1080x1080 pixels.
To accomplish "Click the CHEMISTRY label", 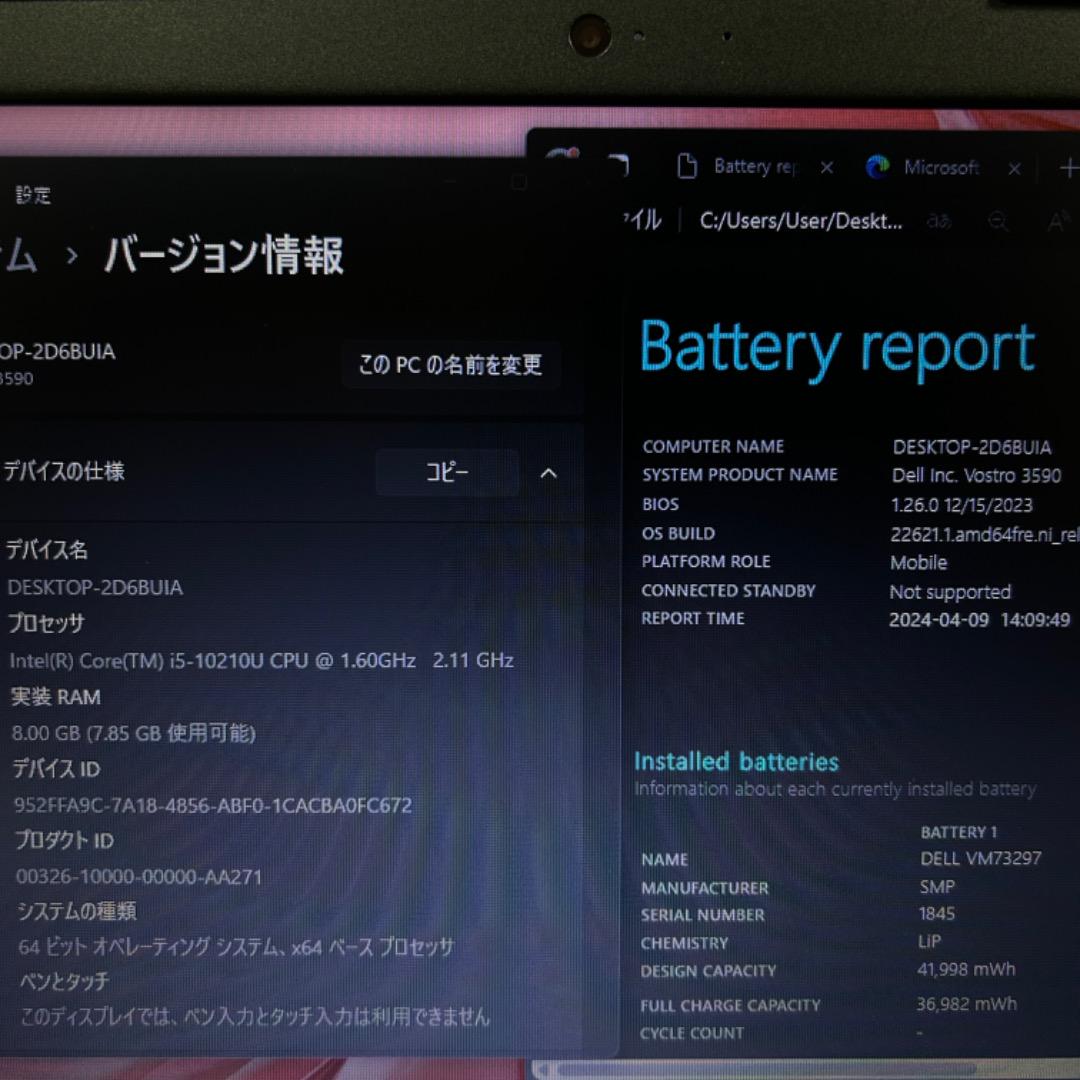I will click(x=684, y=943).
